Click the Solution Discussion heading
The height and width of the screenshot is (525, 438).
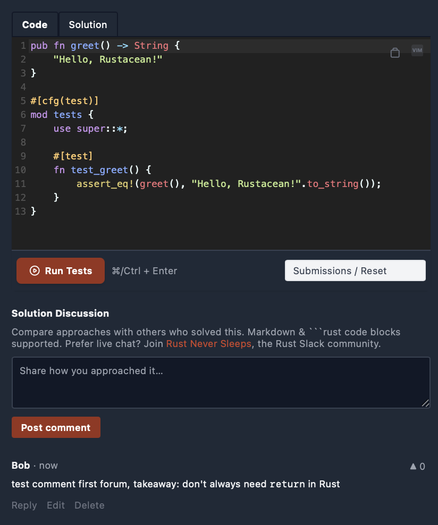coord(60,313)
